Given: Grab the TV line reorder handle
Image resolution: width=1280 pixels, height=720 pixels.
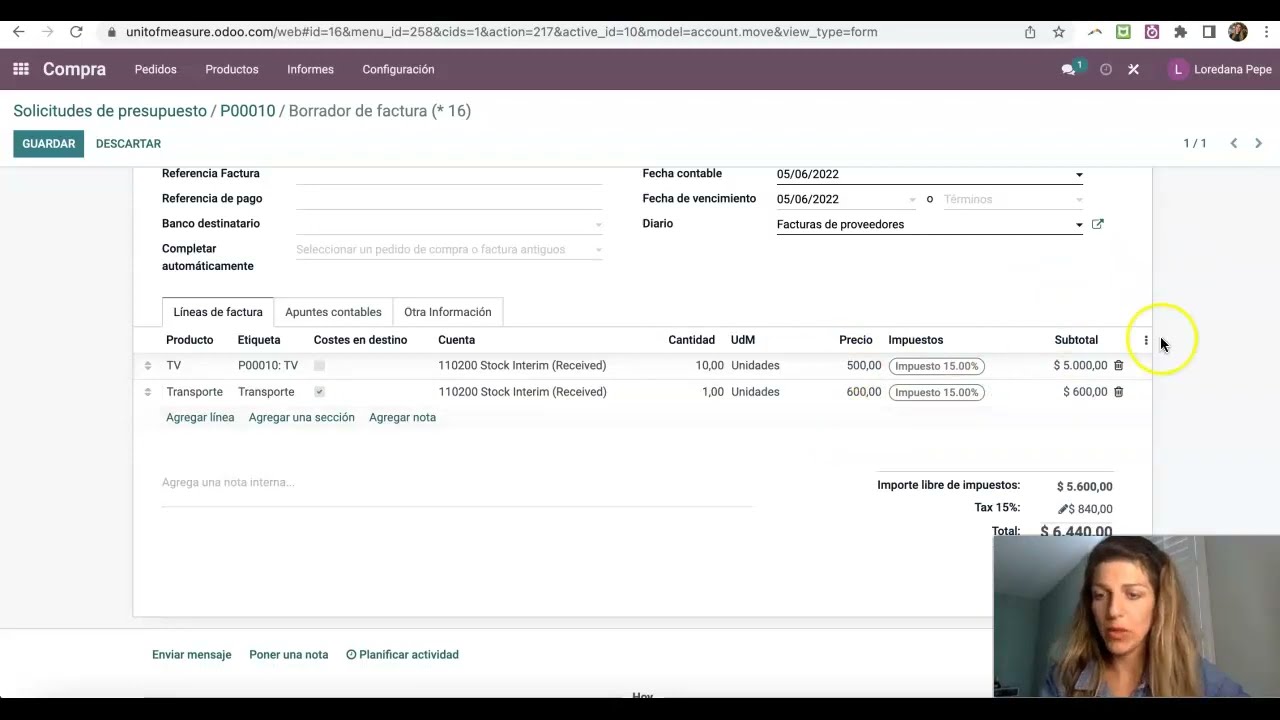Looking at the screenshot, I should [147, 366].
